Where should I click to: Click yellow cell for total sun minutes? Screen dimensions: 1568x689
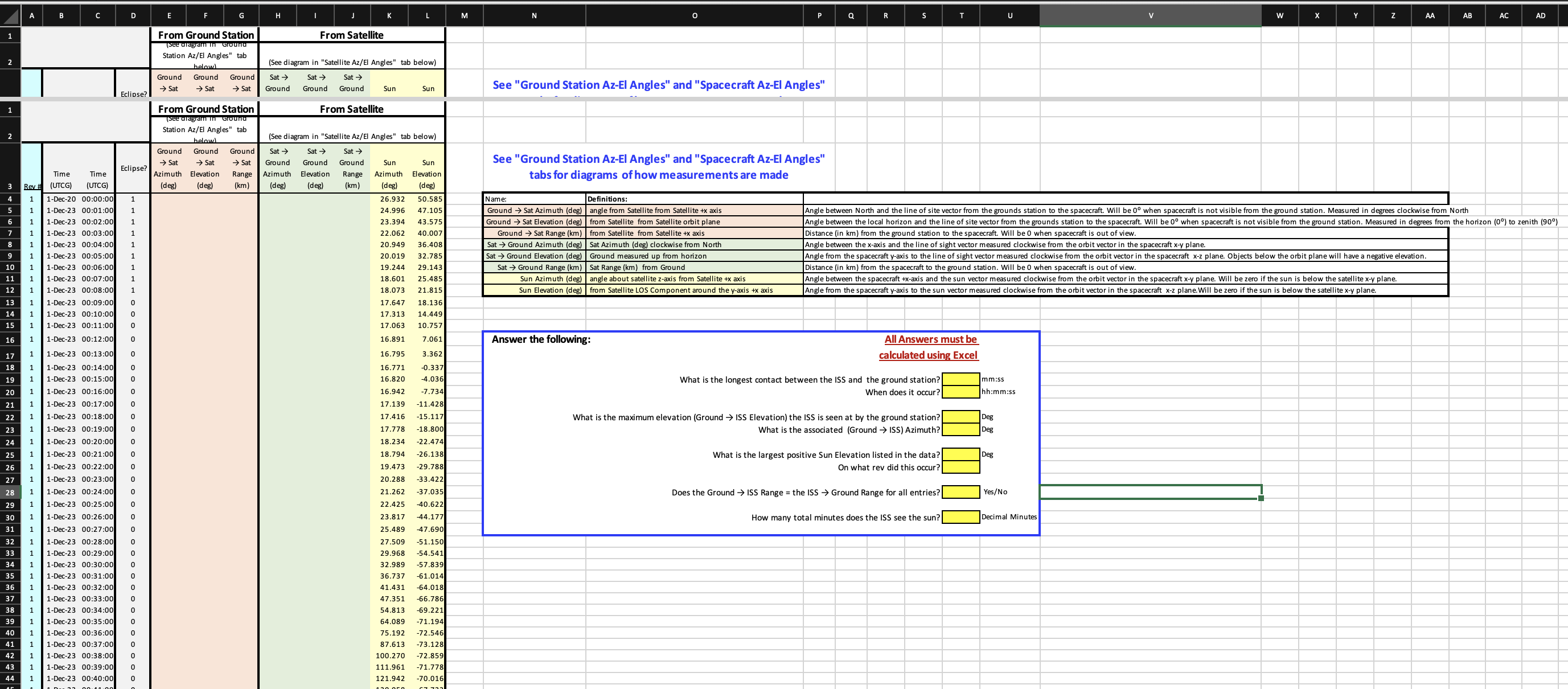click(960, 518)
